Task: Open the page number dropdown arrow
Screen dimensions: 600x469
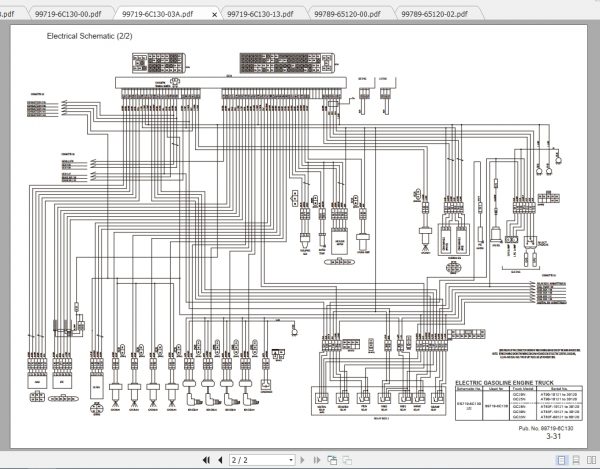Action: pos(291,460)
